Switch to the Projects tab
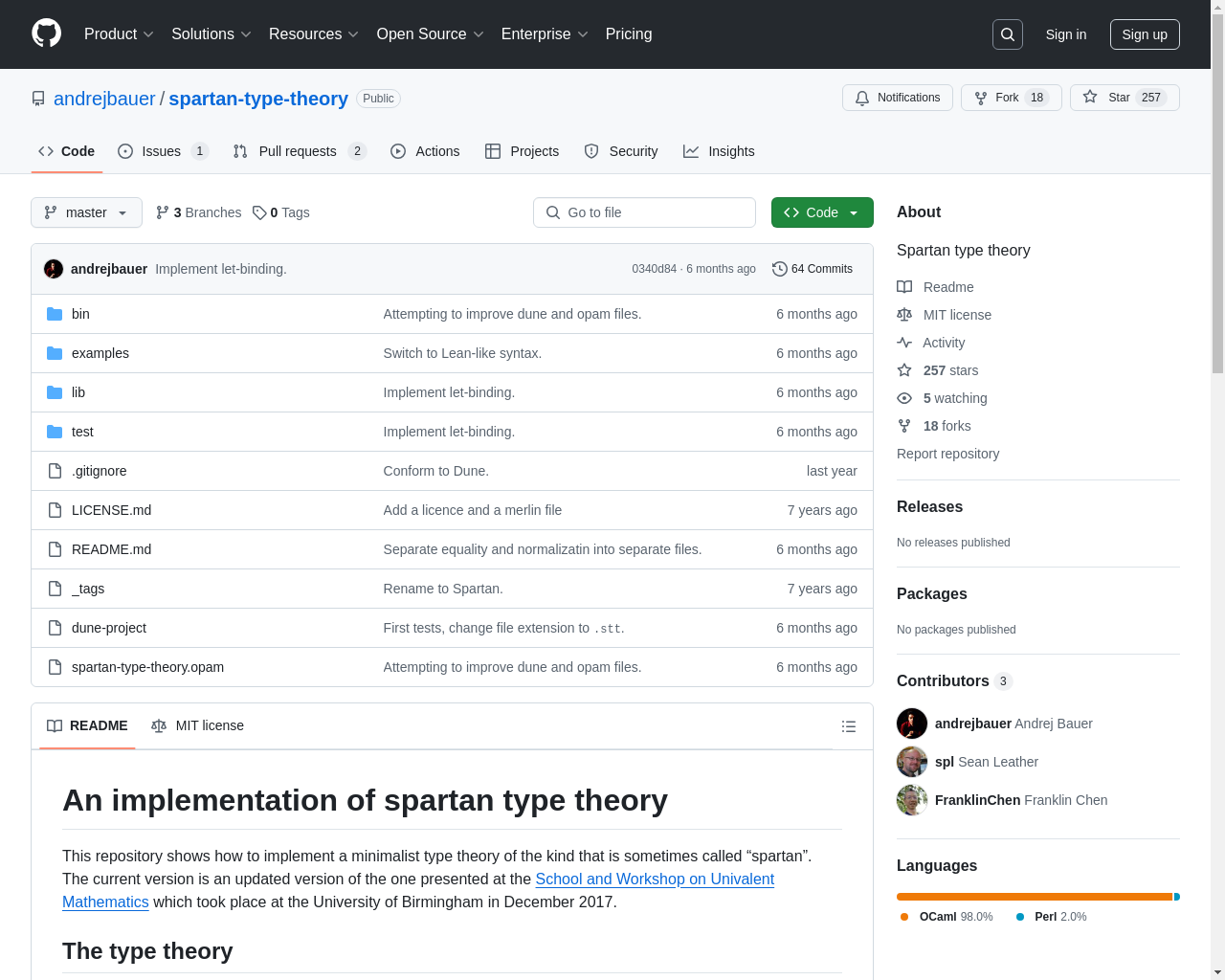 click(522, 151)
